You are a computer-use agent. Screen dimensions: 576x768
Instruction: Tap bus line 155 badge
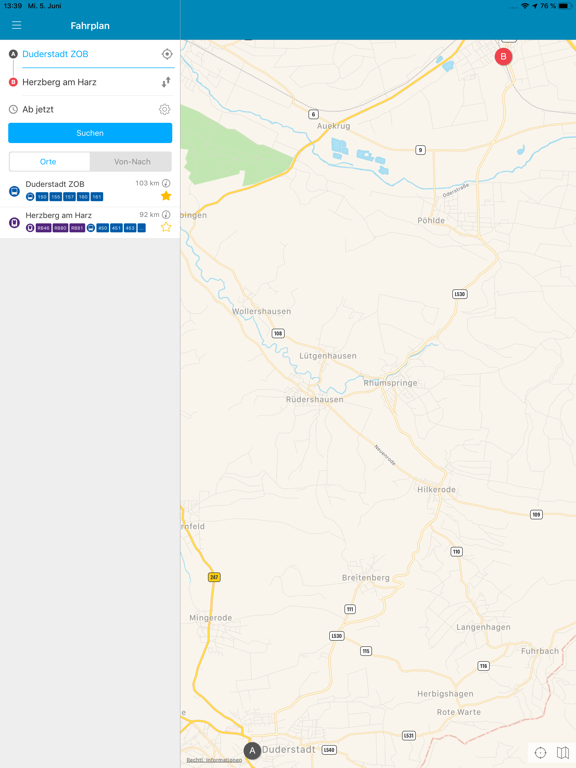(x=56, y=197)
